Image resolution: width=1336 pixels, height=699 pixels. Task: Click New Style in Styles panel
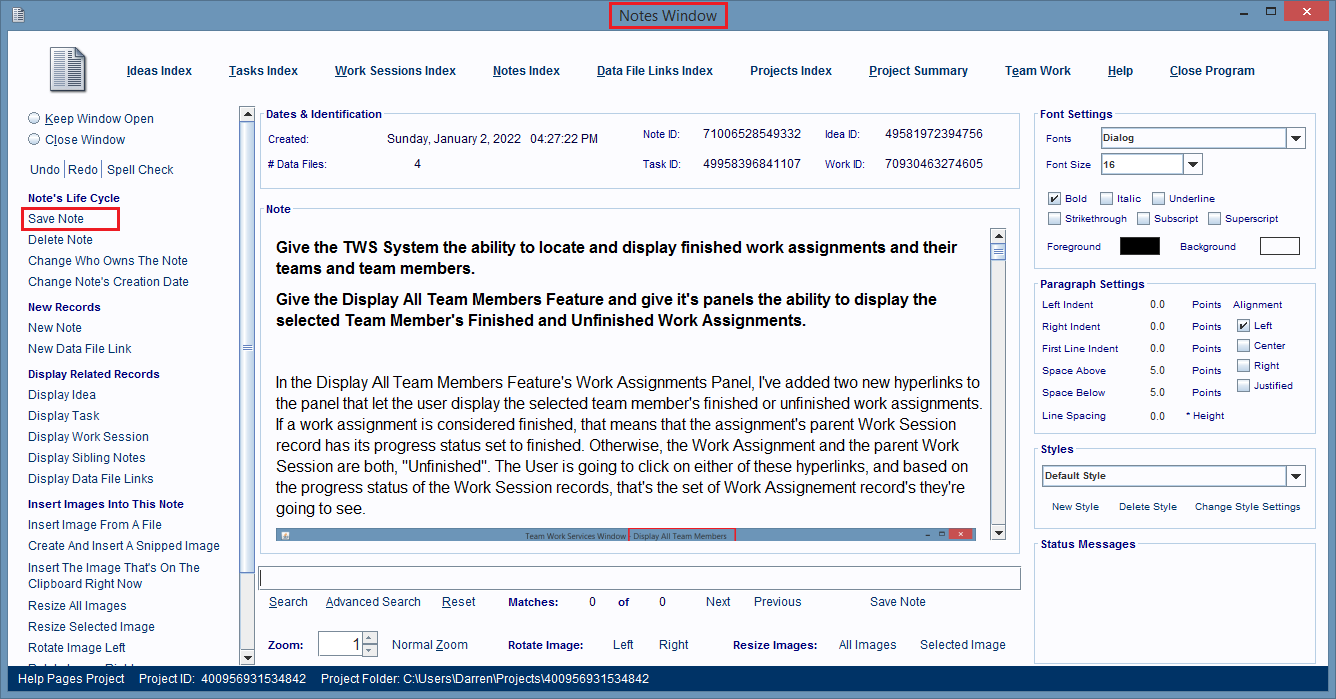(1075, 507)
